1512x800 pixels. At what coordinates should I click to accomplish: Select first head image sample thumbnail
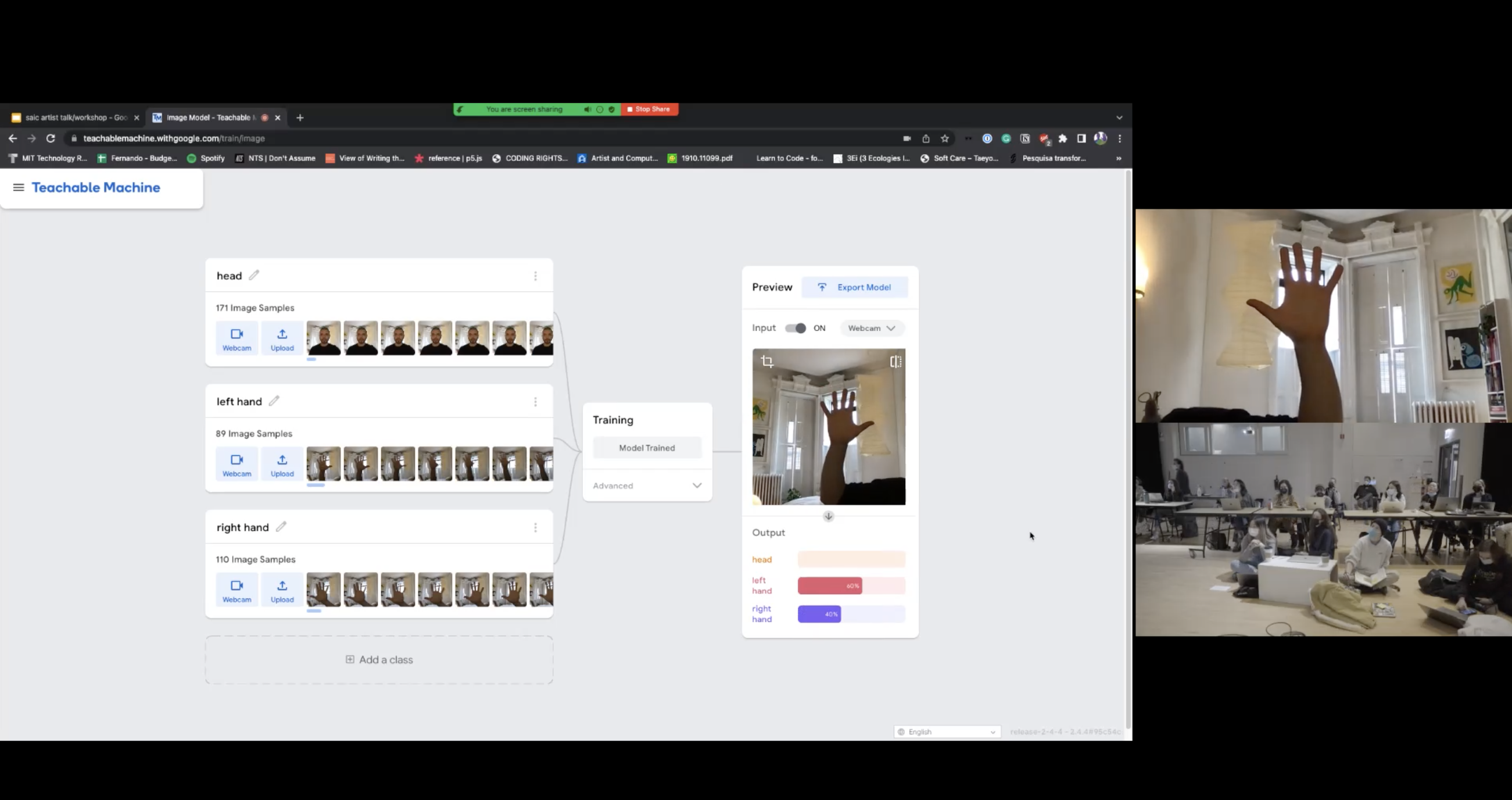(x=323, y=338)
